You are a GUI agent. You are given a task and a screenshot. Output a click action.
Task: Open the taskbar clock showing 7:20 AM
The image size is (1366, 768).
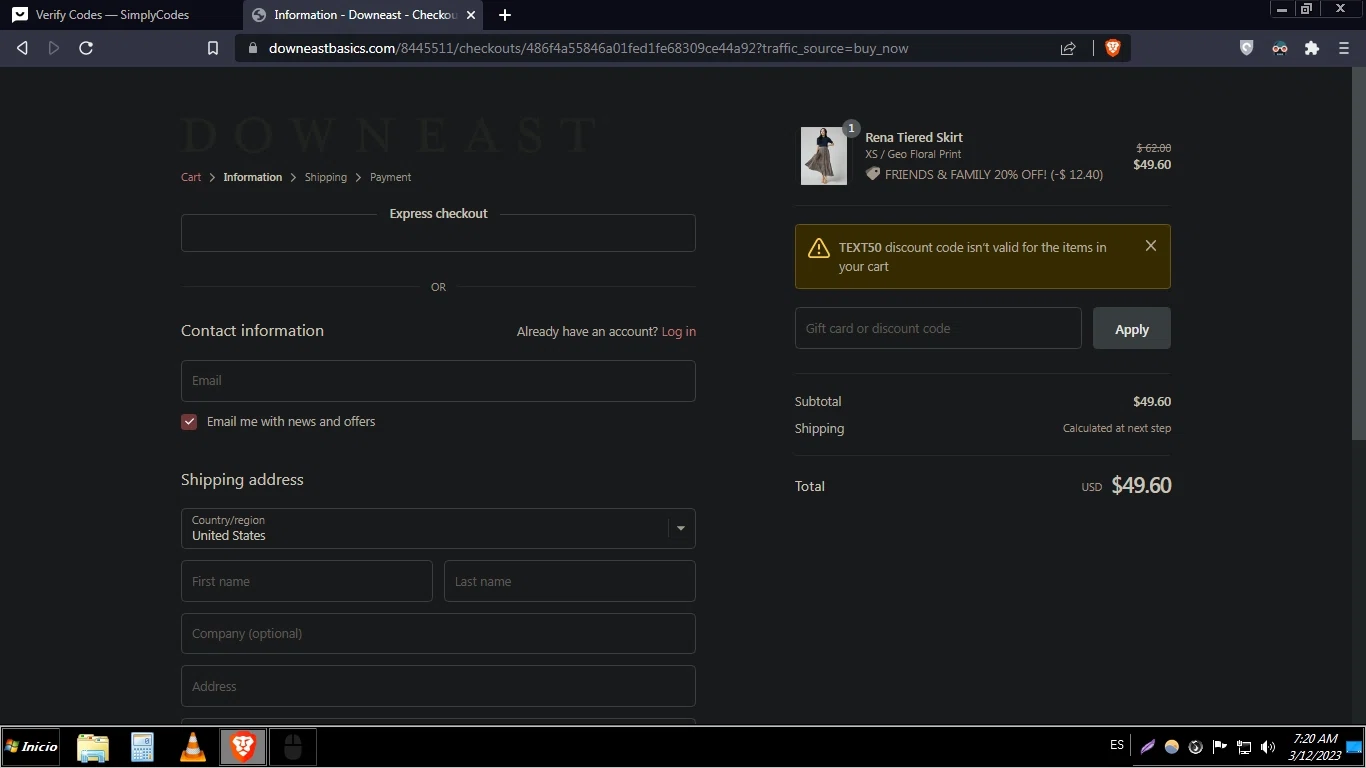[x=1315, y=747]
